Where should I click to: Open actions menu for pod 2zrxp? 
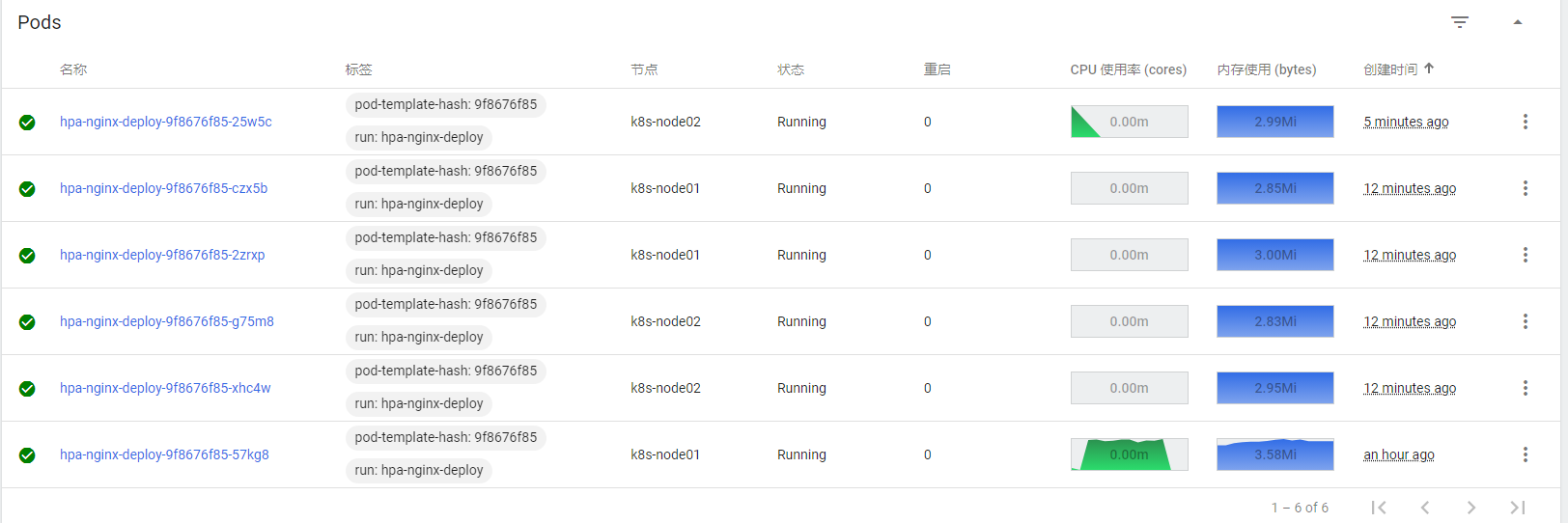pos(1526,255)
